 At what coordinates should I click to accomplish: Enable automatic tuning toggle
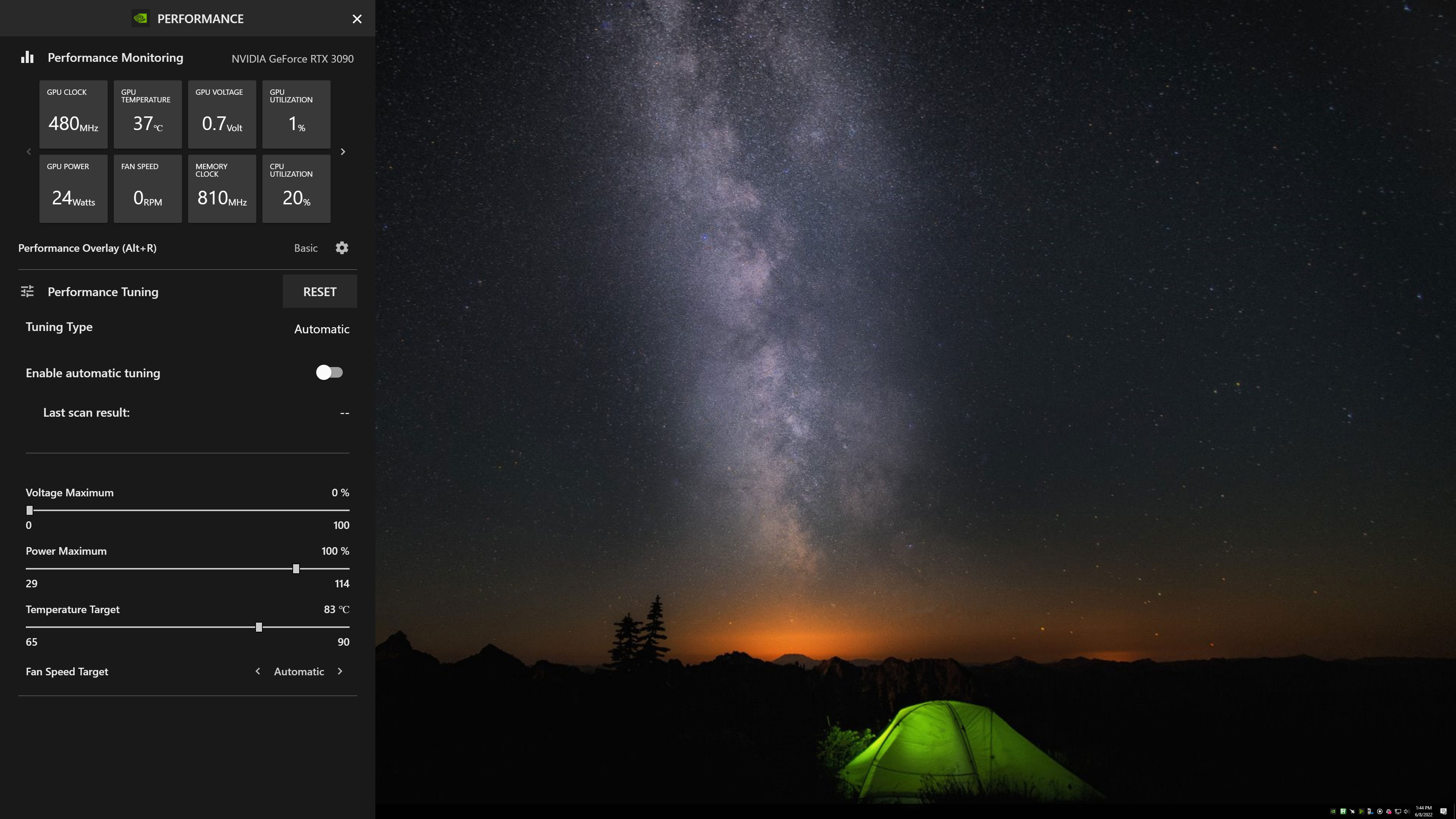329,372
